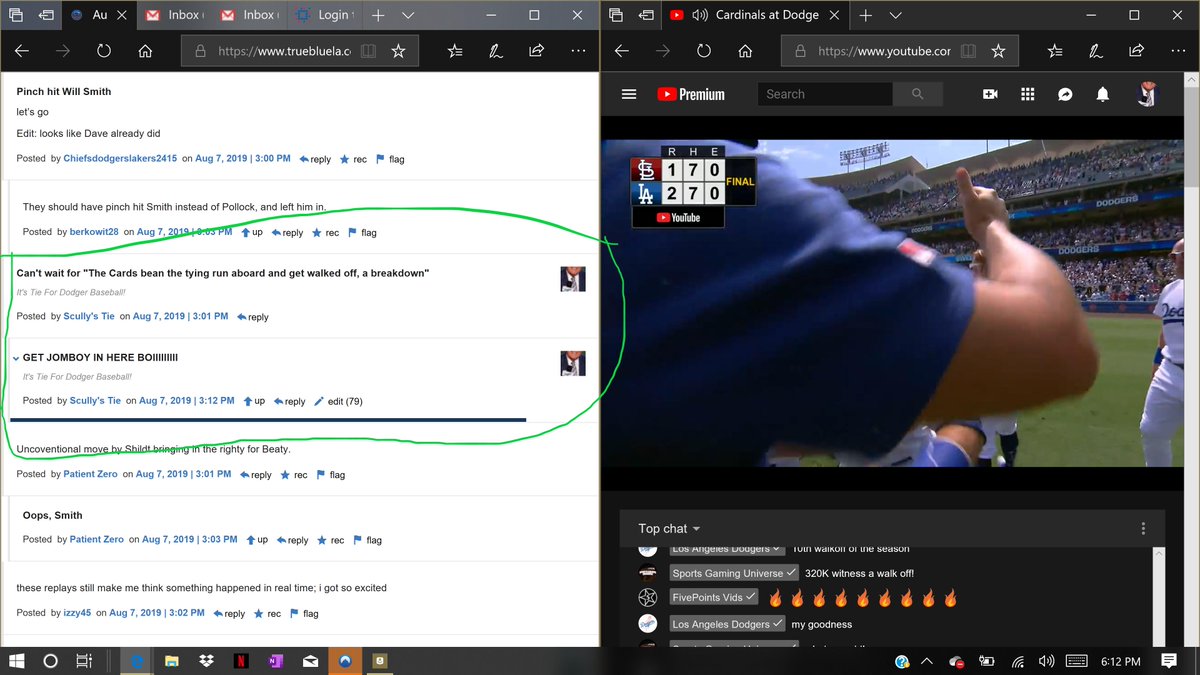Open Favorites hub in True Blue LA window

coord(456,51)
